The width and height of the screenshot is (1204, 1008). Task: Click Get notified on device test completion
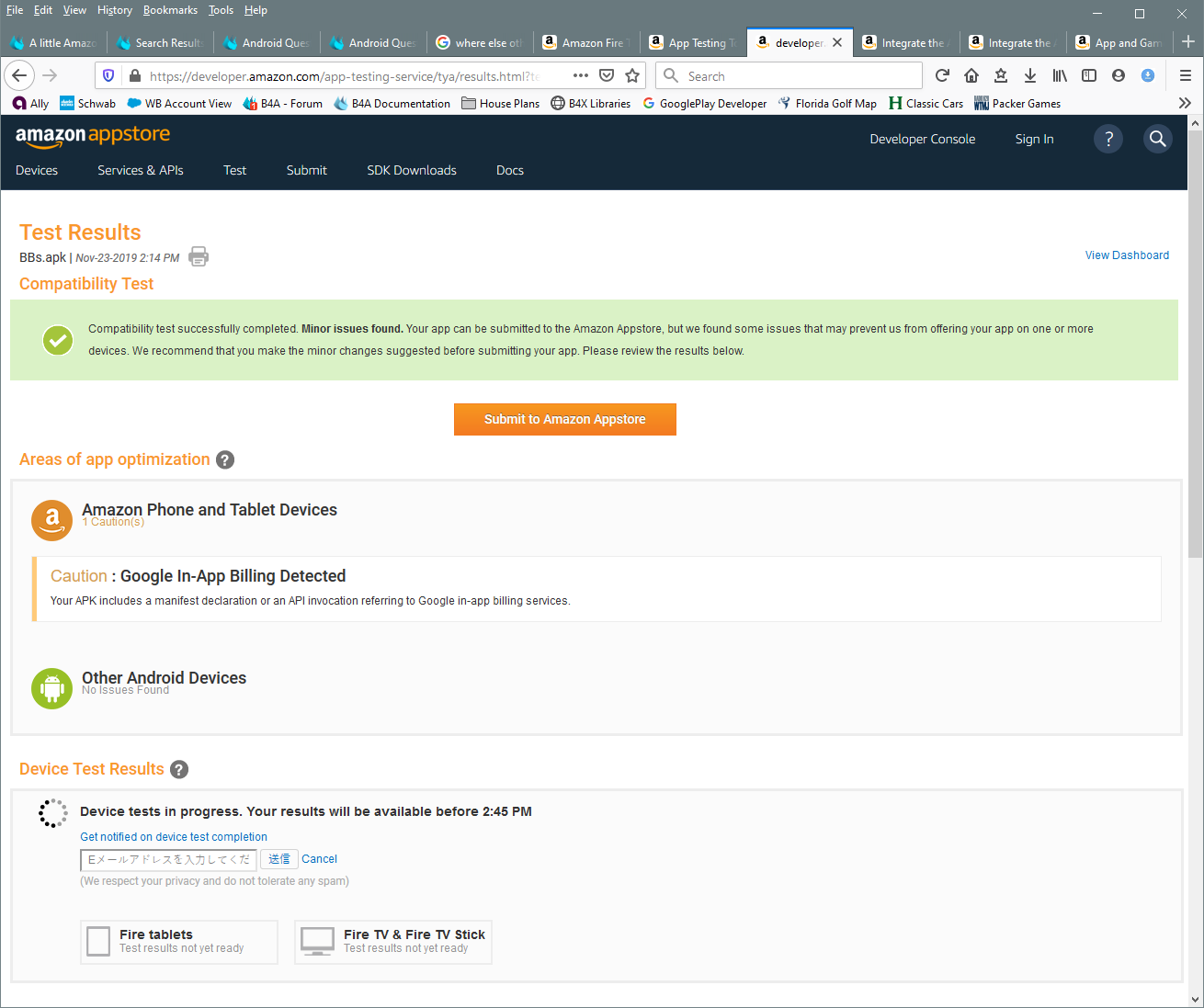tap(174, 837)
